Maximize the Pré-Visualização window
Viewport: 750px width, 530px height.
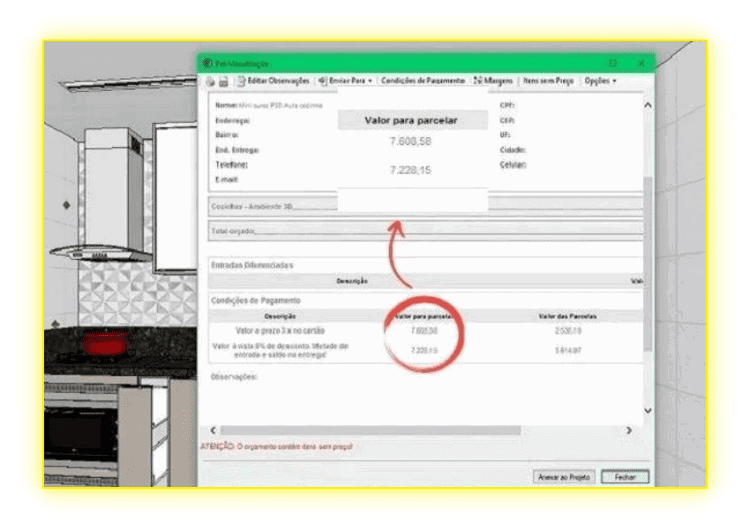coord(612,62)
